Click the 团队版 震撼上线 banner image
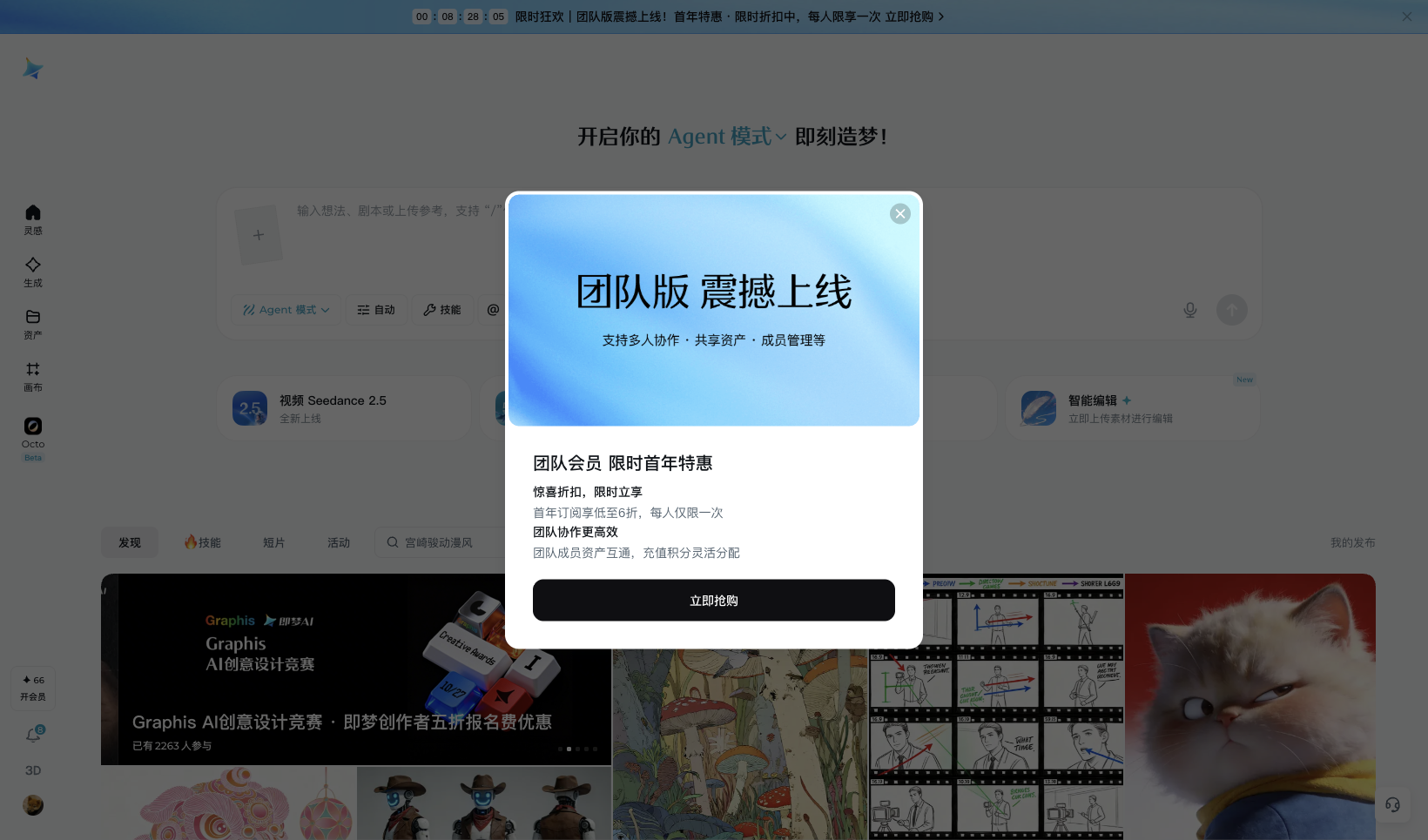The height and width of the screenshot is (840, 1428). (x=714, y=310)
